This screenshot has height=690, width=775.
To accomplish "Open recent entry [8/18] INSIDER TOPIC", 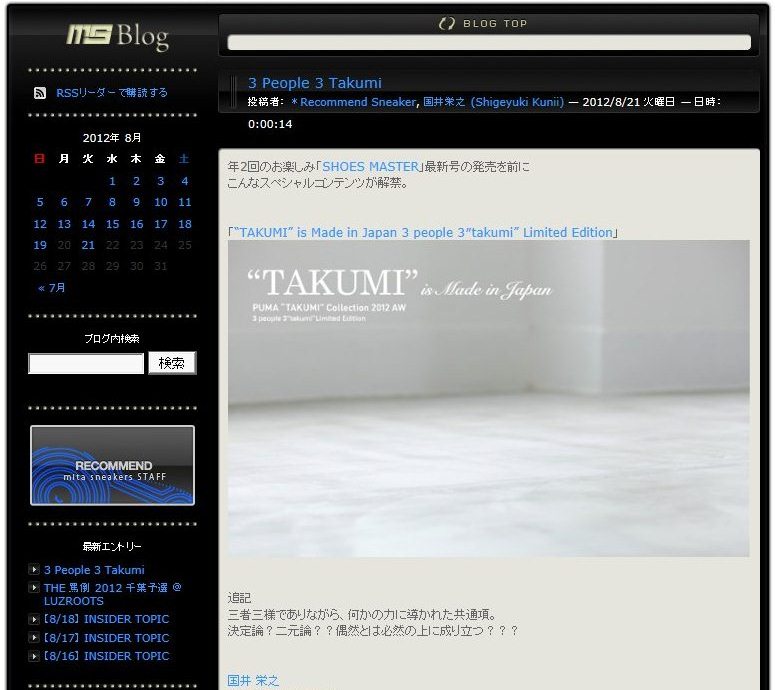I will [x=106, y=619].
